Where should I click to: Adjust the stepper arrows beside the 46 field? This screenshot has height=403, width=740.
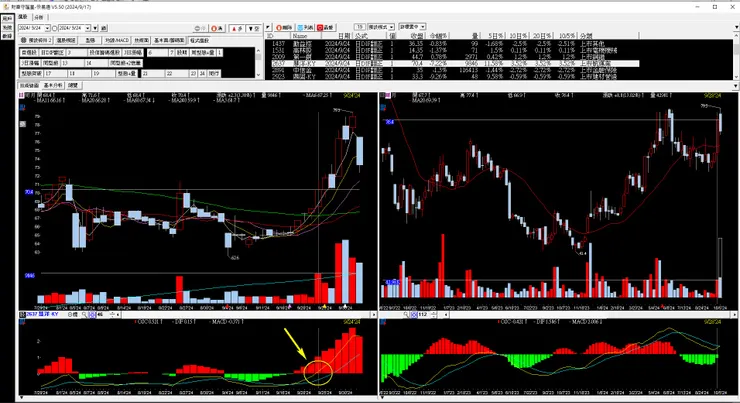tap(112, 314)
